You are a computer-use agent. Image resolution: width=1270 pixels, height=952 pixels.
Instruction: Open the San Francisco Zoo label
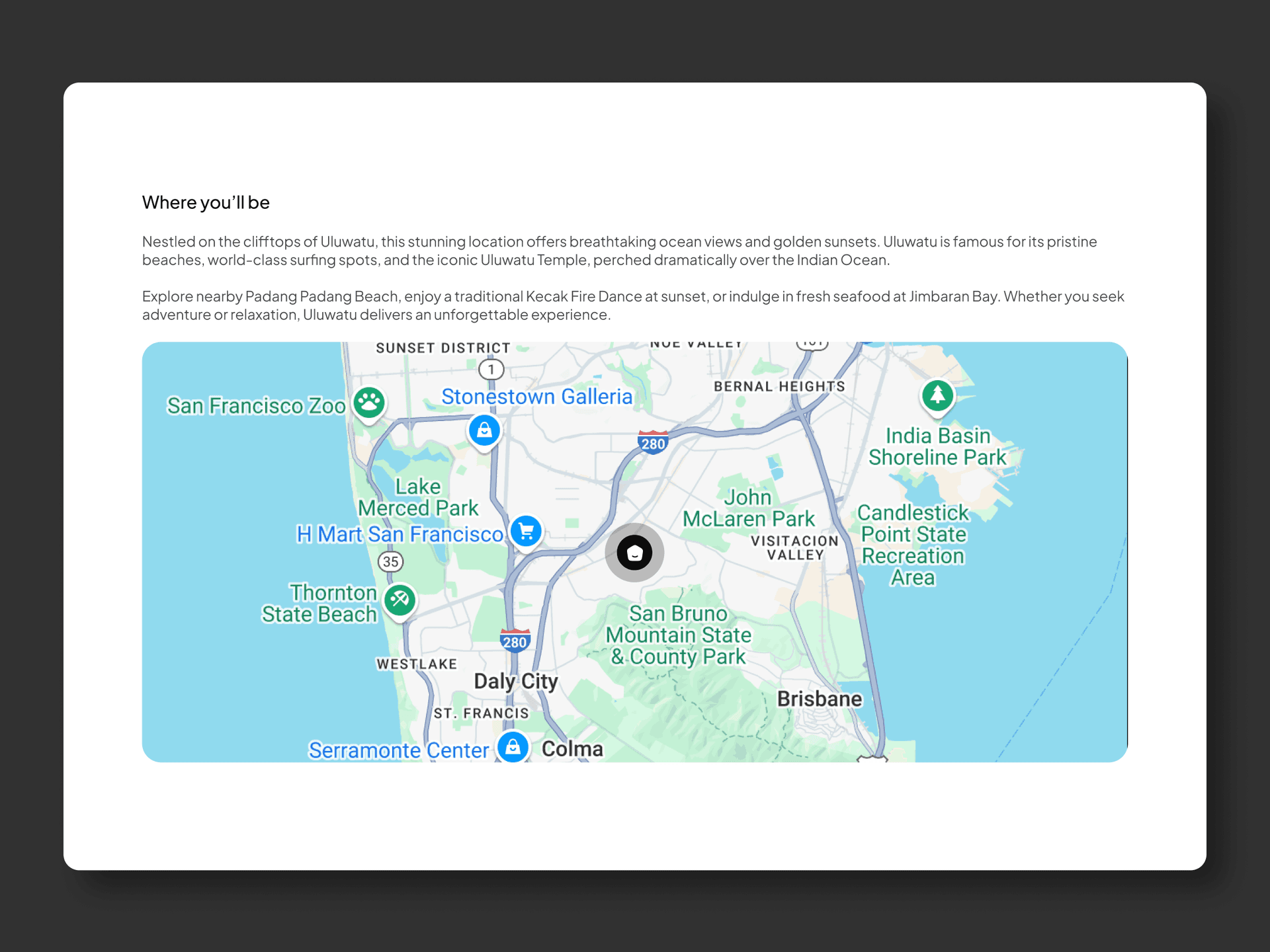[256, 405]
